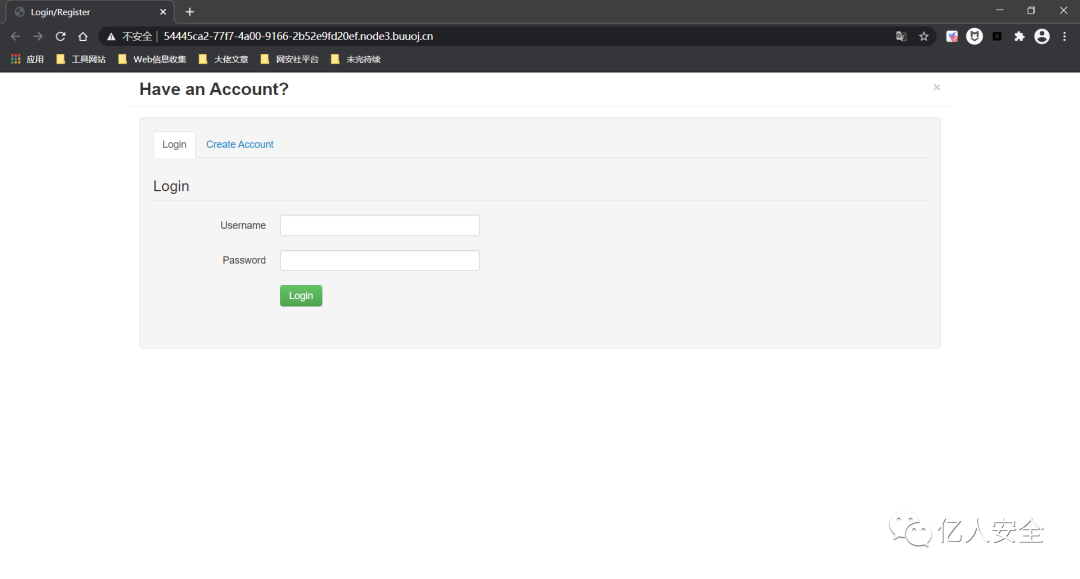Open the round fox-face extension icon
The image size is (1080, 579).
974,36
